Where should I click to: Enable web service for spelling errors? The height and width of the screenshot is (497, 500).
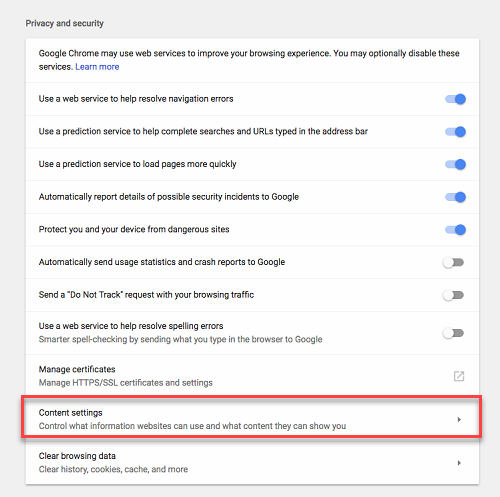tap(453, 333)
